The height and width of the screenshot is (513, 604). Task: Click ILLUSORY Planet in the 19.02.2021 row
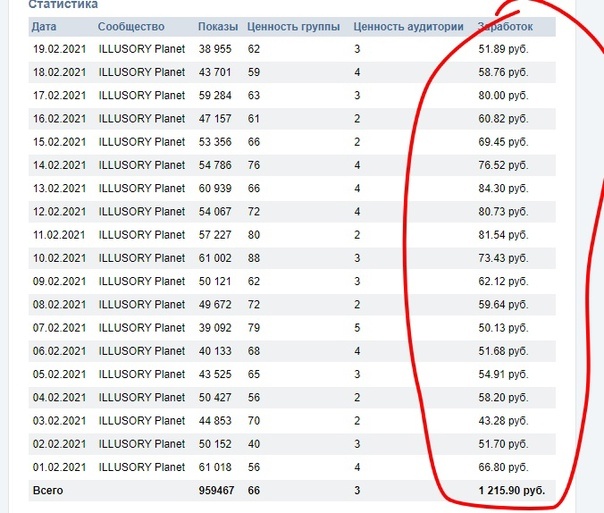(x=142, y=49)
